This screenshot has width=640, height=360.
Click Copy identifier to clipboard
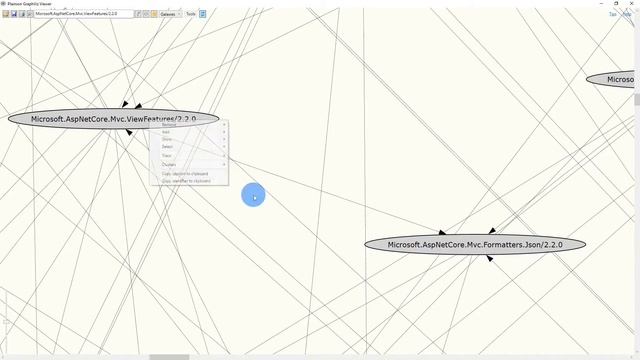point(190,181)
